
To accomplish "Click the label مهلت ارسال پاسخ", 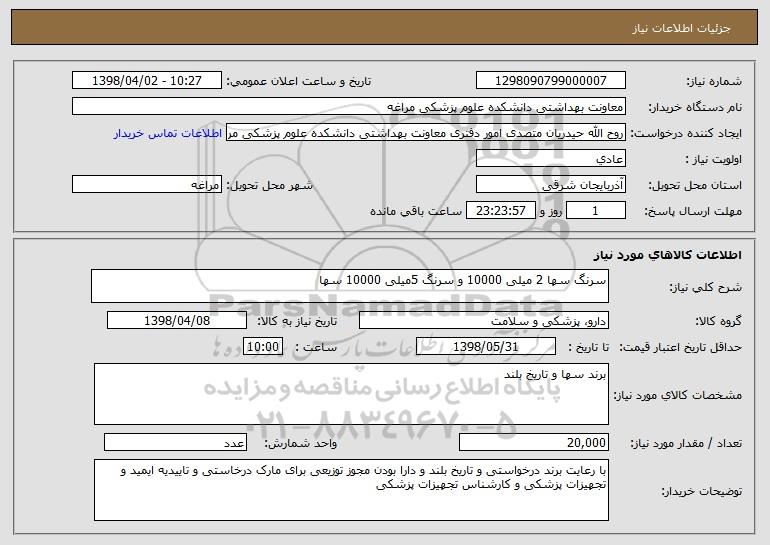I will click(693, 211).
